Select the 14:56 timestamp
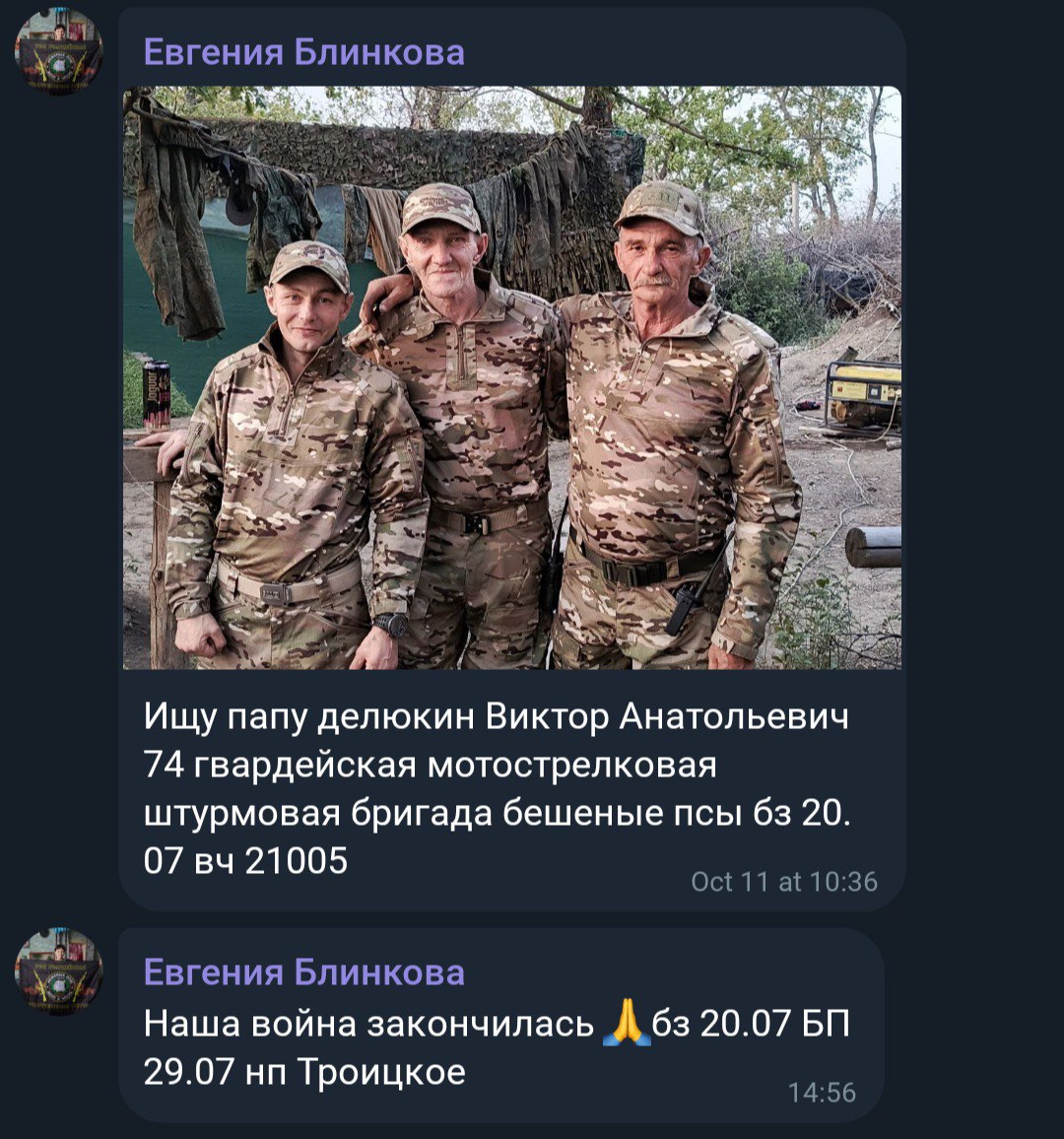The width and height of the screenshot is (1064, 1139). coord(823,1093)
